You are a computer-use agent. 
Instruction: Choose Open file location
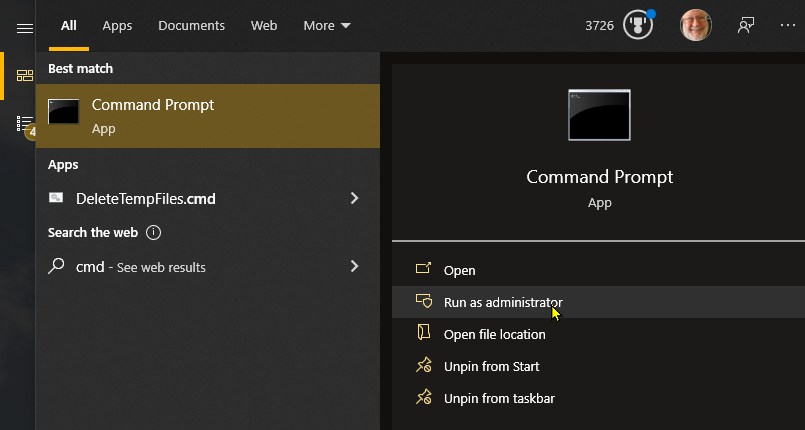(598, 334)
